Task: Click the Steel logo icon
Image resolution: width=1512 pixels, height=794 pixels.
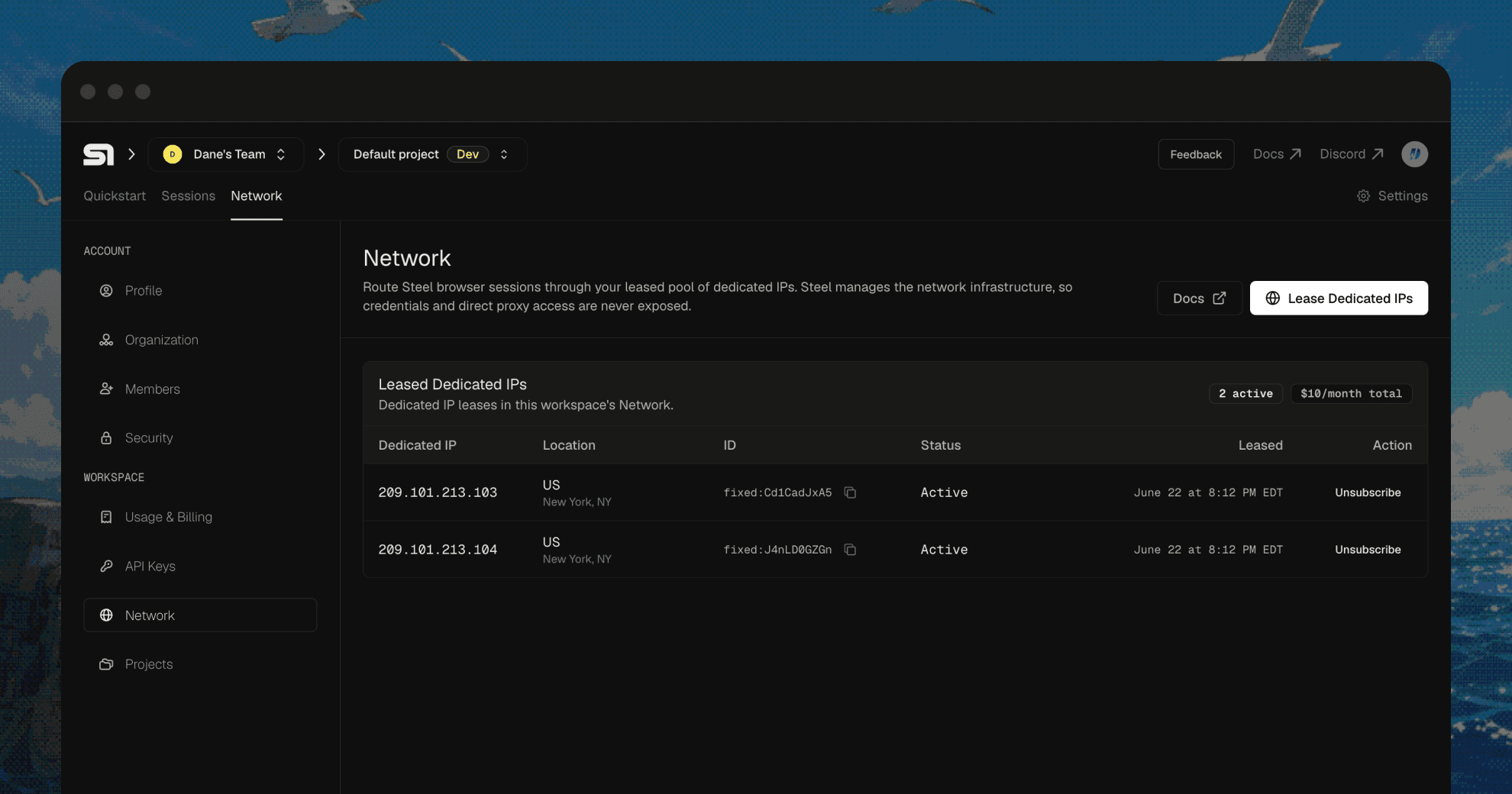Action: point(99,154)
